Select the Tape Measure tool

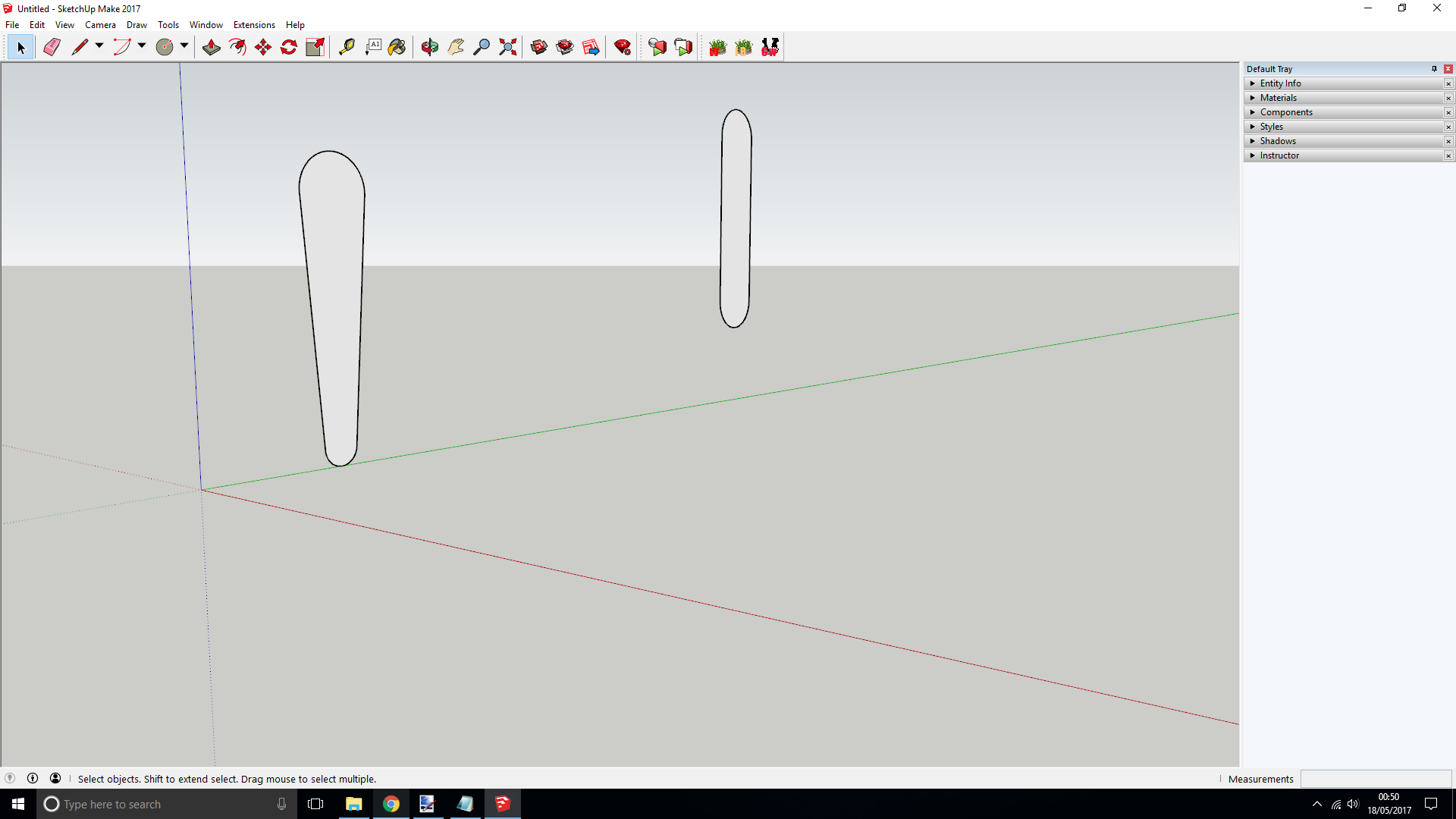pyautogui.click(x=347, y=47)
